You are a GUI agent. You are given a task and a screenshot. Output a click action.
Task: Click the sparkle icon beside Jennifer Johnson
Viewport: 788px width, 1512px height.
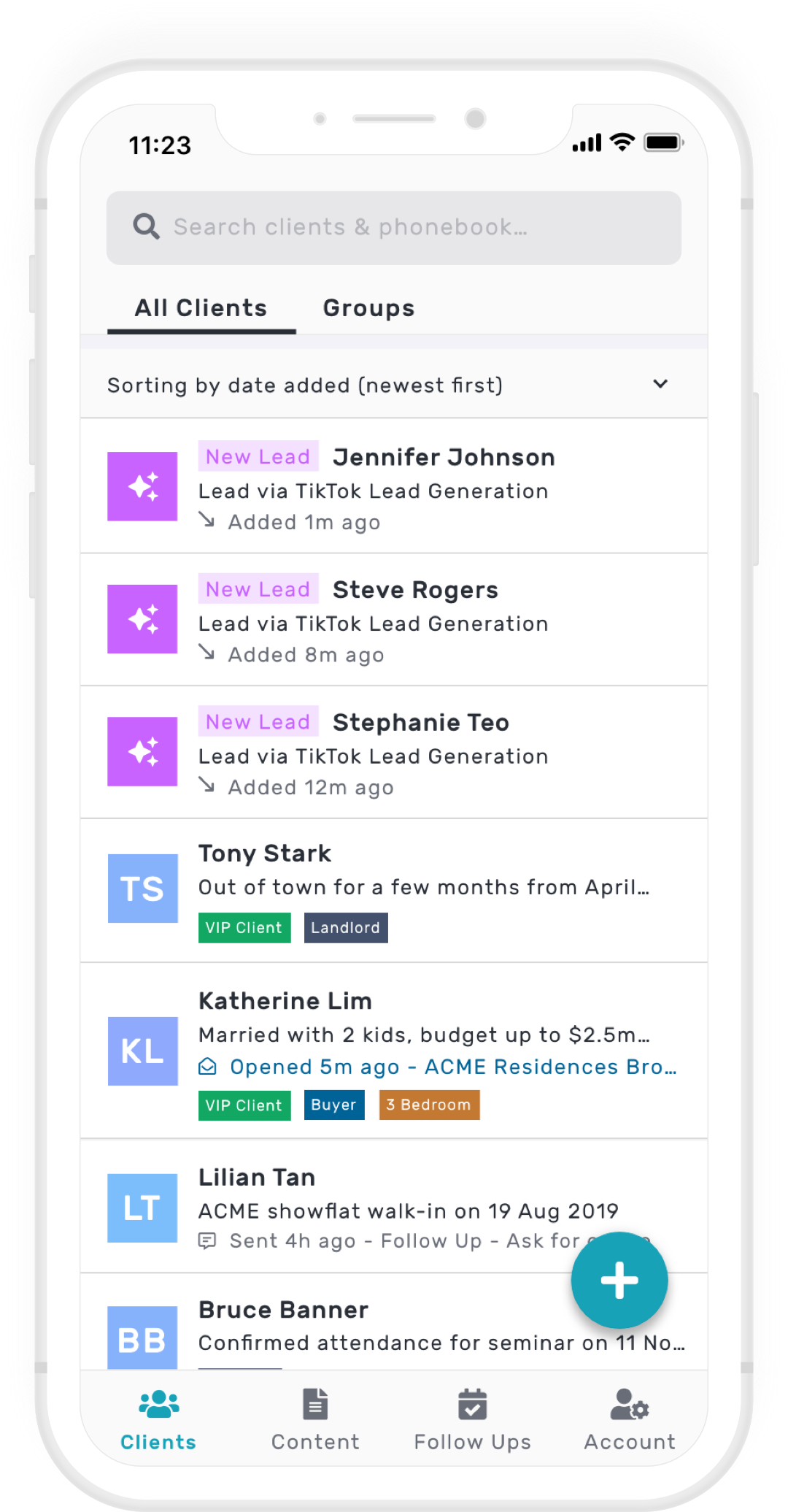click(x=142, y=486)
